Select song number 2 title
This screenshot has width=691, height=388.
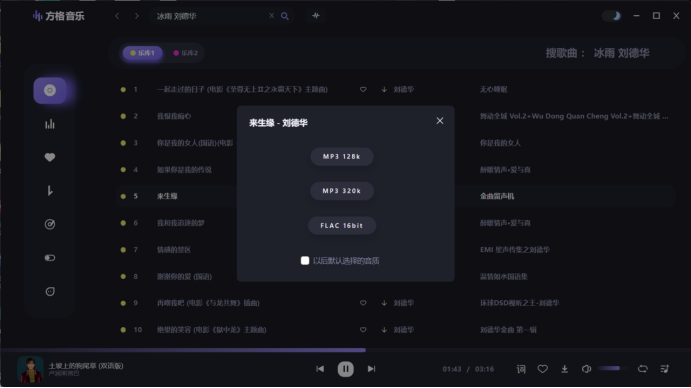tap(174, 116)
